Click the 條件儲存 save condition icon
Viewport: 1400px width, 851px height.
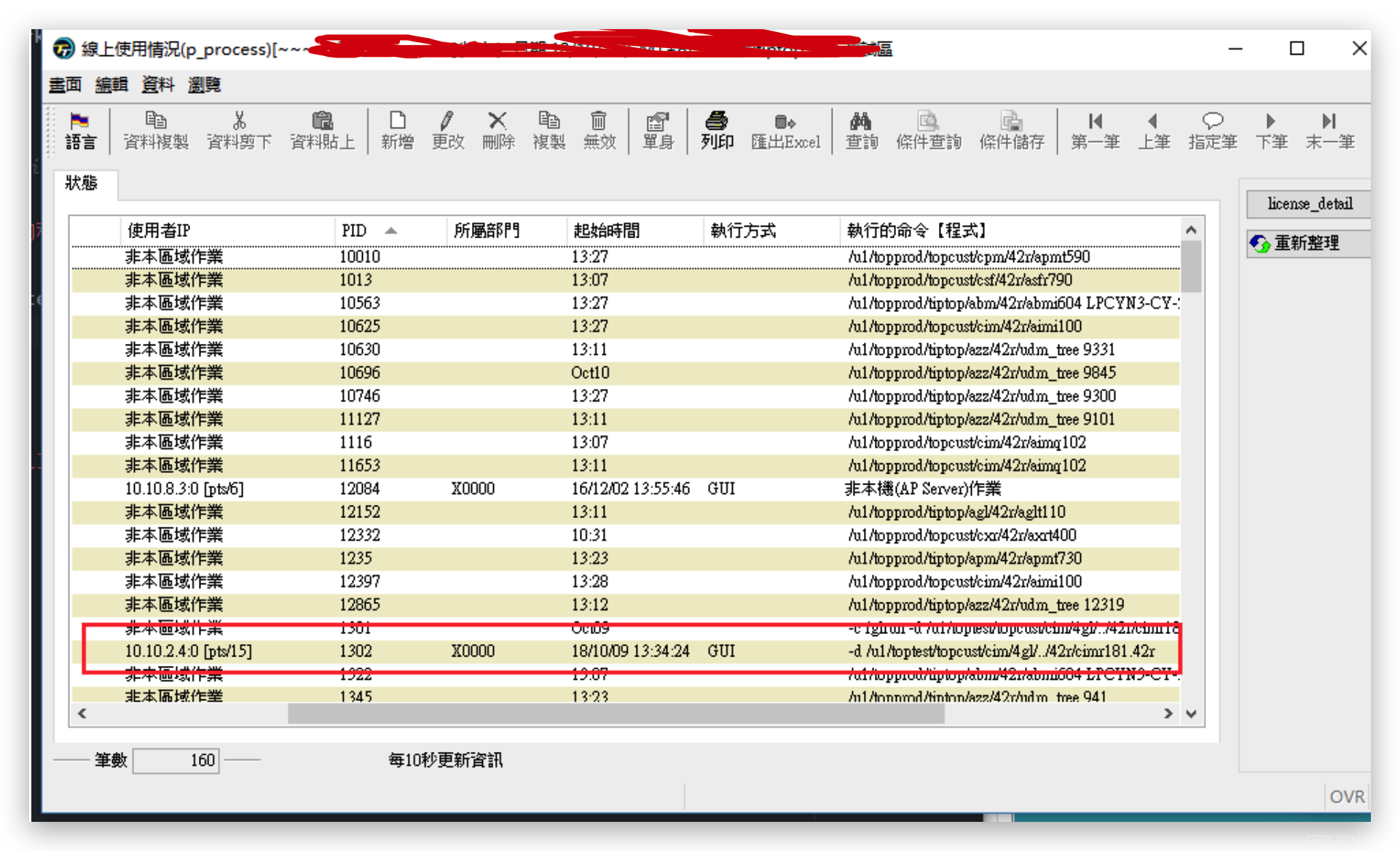coord(1012,130)
